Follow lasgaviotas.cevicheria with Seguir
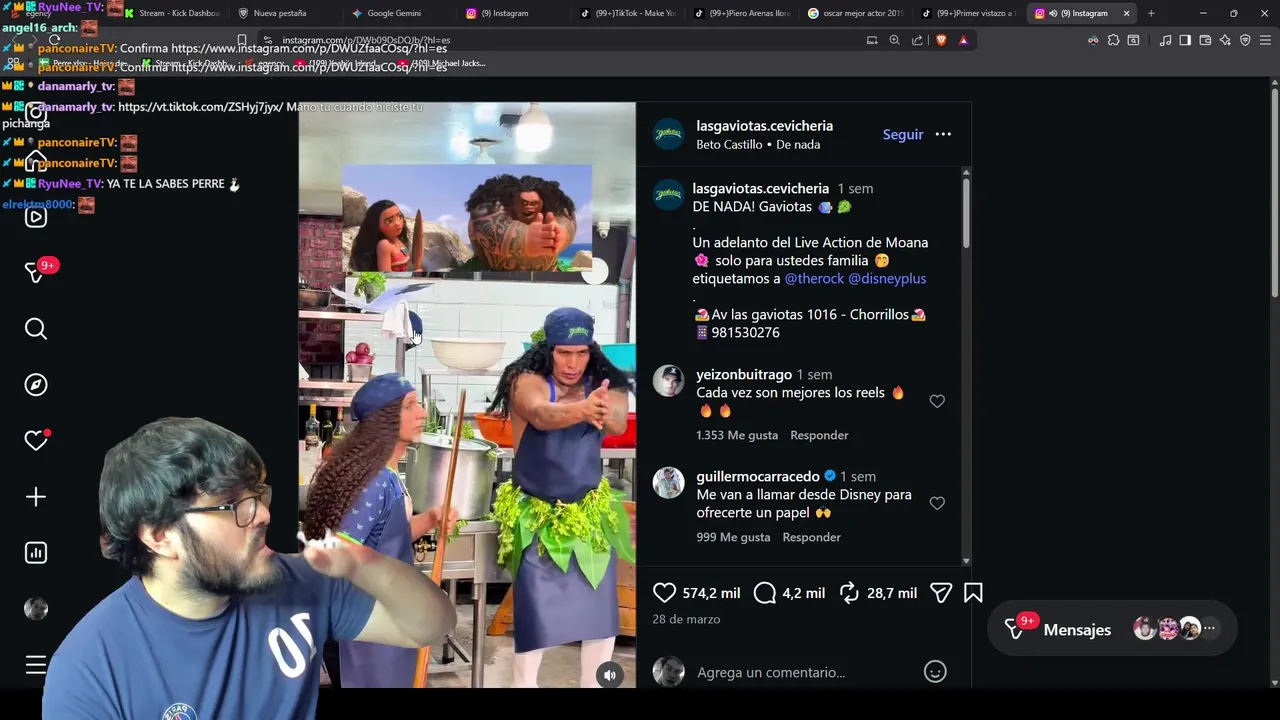Viewport: 1280px width, 720px height. (x=903, y=134)
